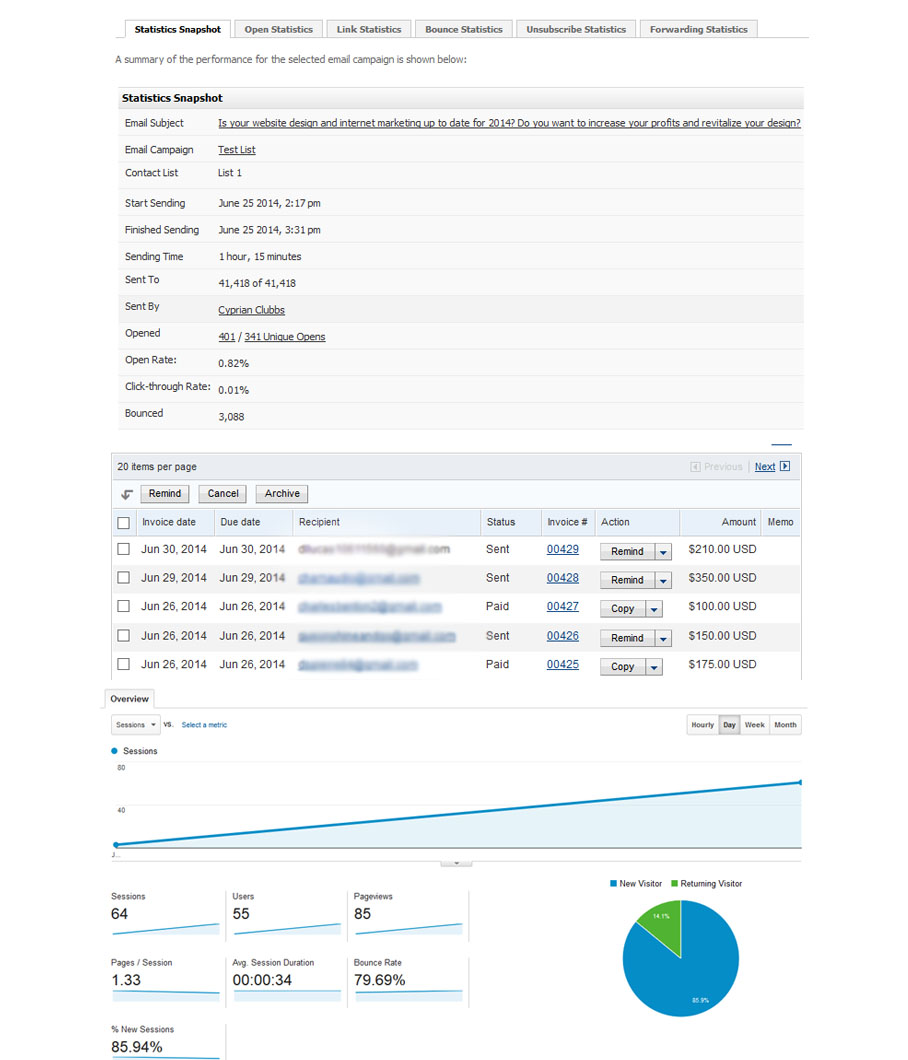Select the Week time granularity button
Screen dimensions: 908x1060
click(754, 725)
